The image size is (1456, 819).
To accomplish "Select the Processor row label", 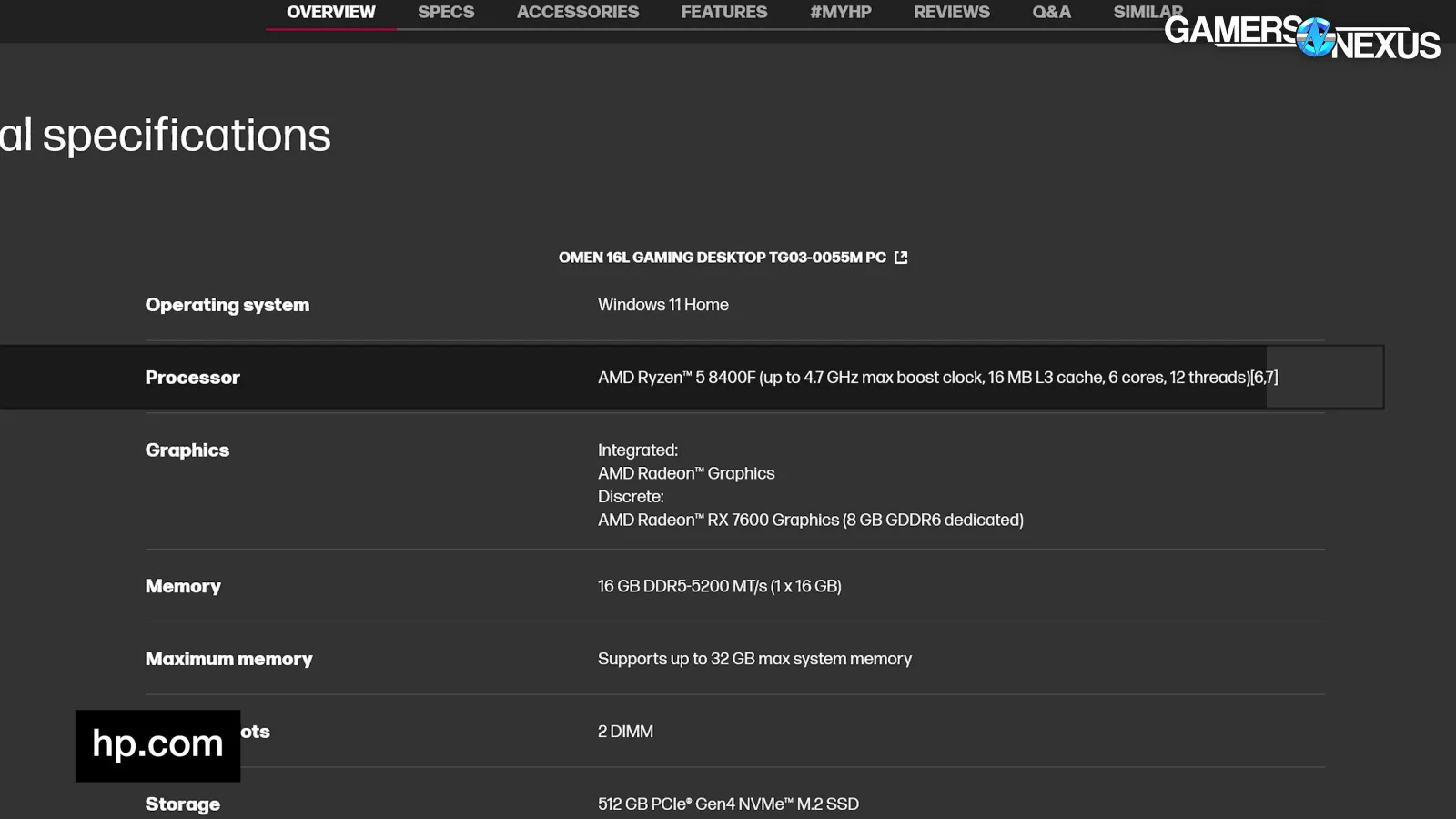I will 193,378.
